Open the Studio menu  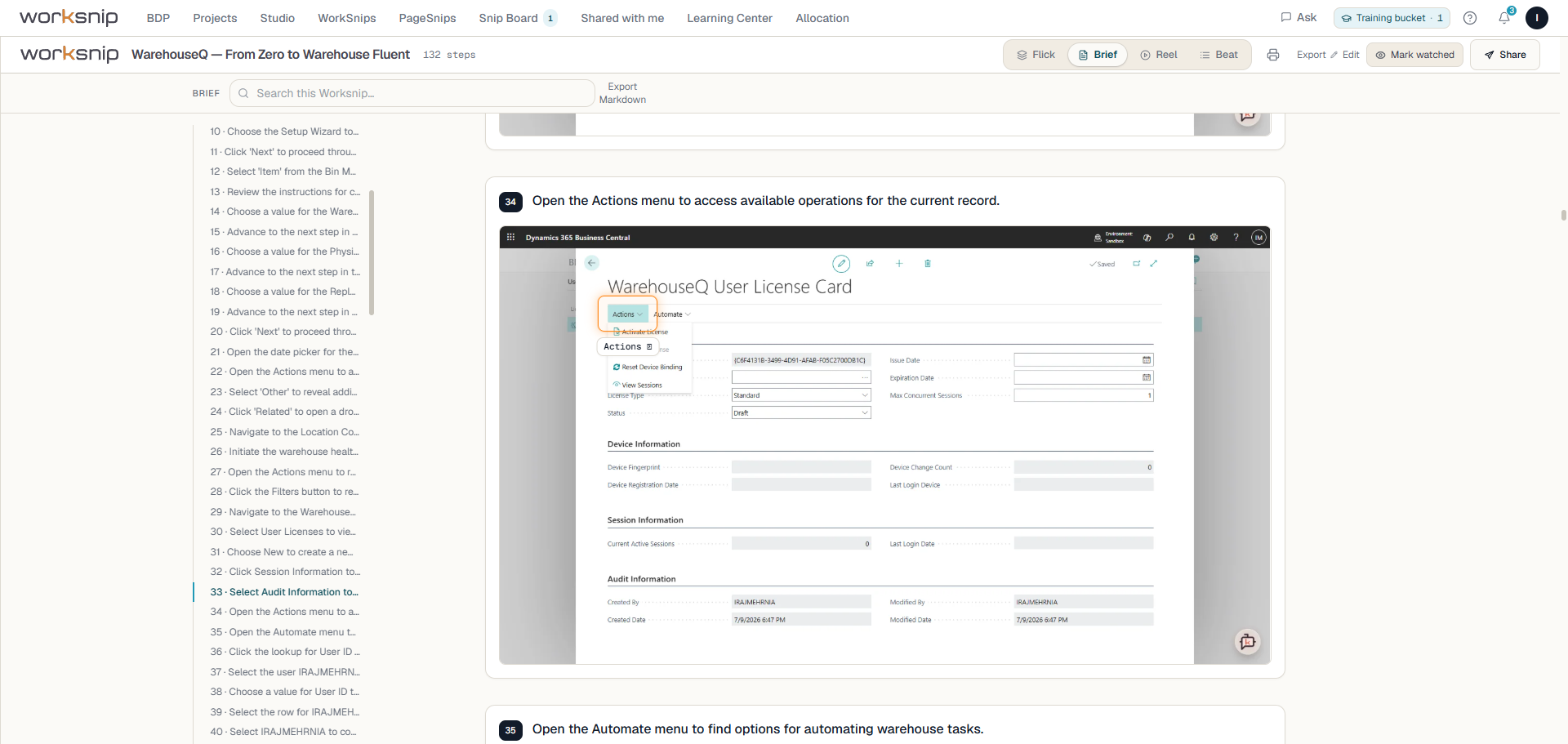[x=278, y=18]
